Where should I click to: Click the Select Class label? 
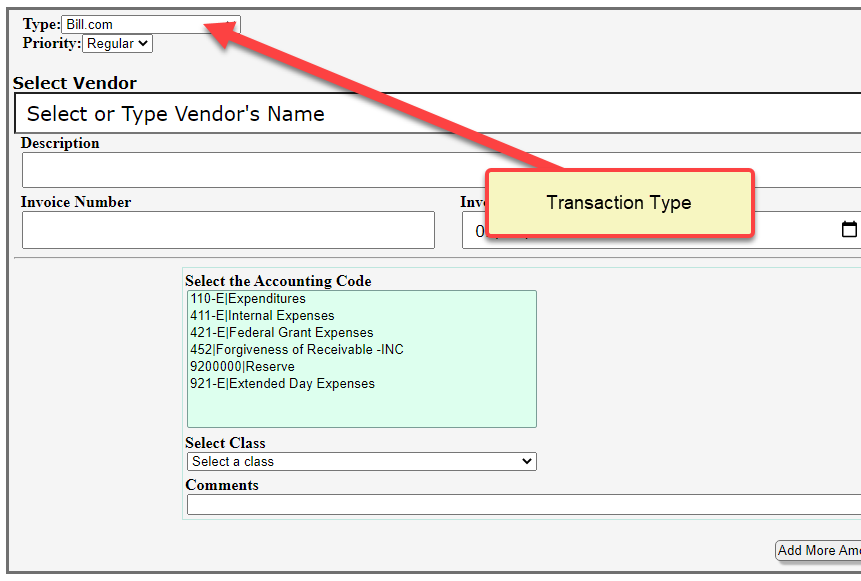tap(225, 443)
